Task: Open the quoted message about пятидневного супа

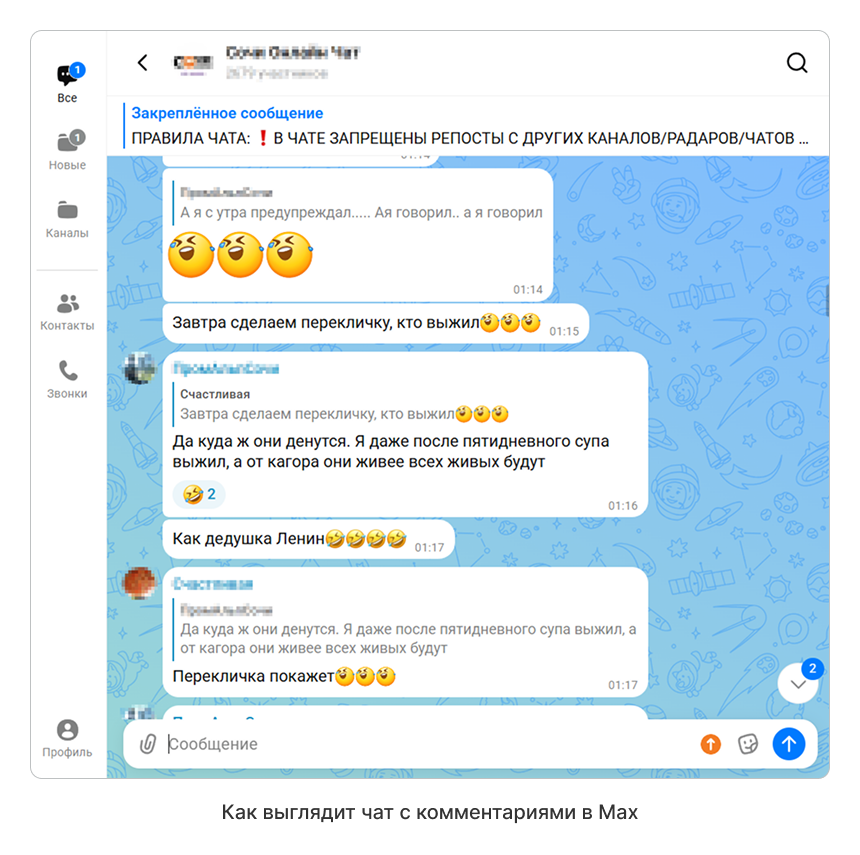Action: click(407, 630)
